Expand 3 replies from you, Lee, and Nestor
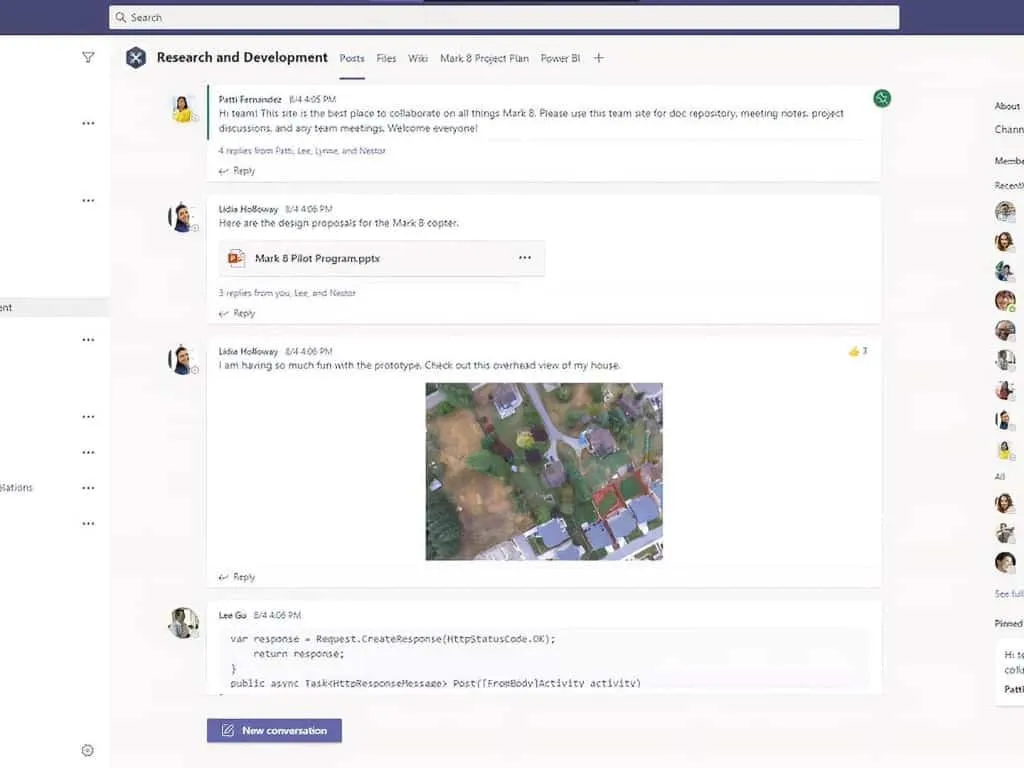 point(287,293)
